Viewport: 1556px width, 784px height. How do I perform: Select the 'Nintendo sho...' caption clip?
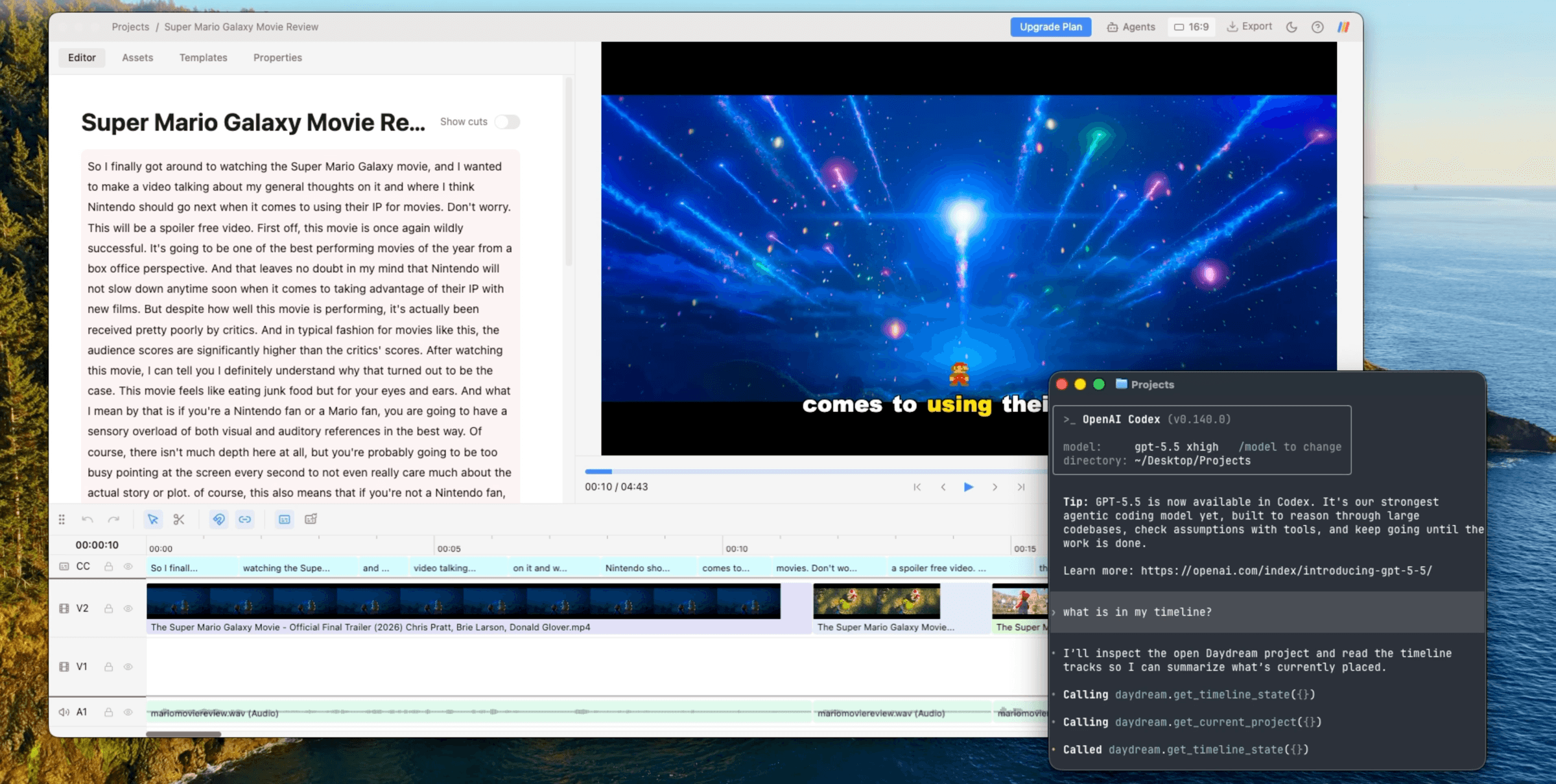pos(650,568)
